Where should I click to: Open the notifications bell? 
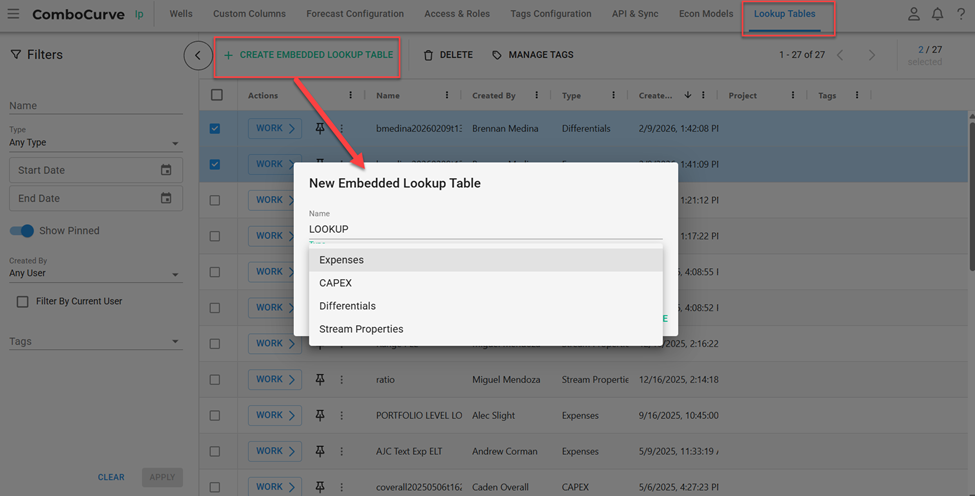(937, 14)
